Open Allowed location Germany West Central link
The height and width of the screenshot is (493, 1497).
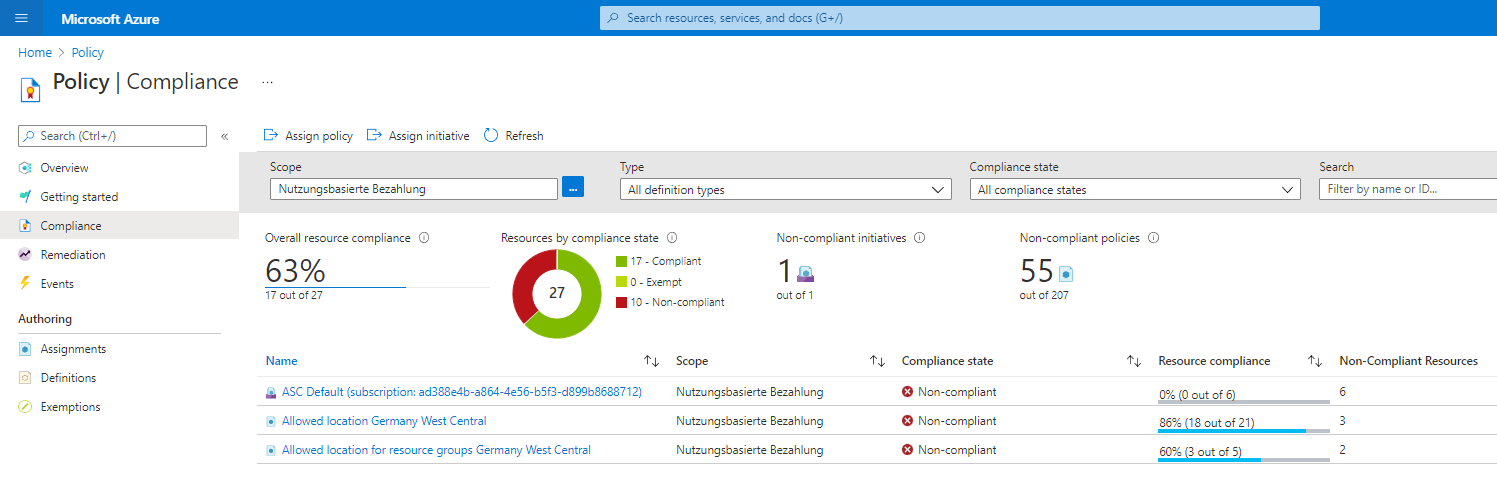tap(384, 421)
